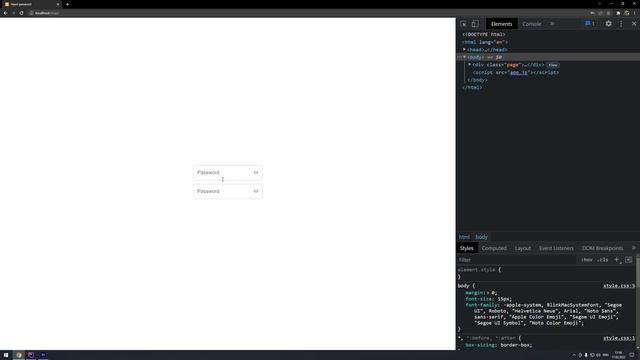Open the Chrome three-dot menu
This screenshot has height=360, width=640.
[635, 13]
